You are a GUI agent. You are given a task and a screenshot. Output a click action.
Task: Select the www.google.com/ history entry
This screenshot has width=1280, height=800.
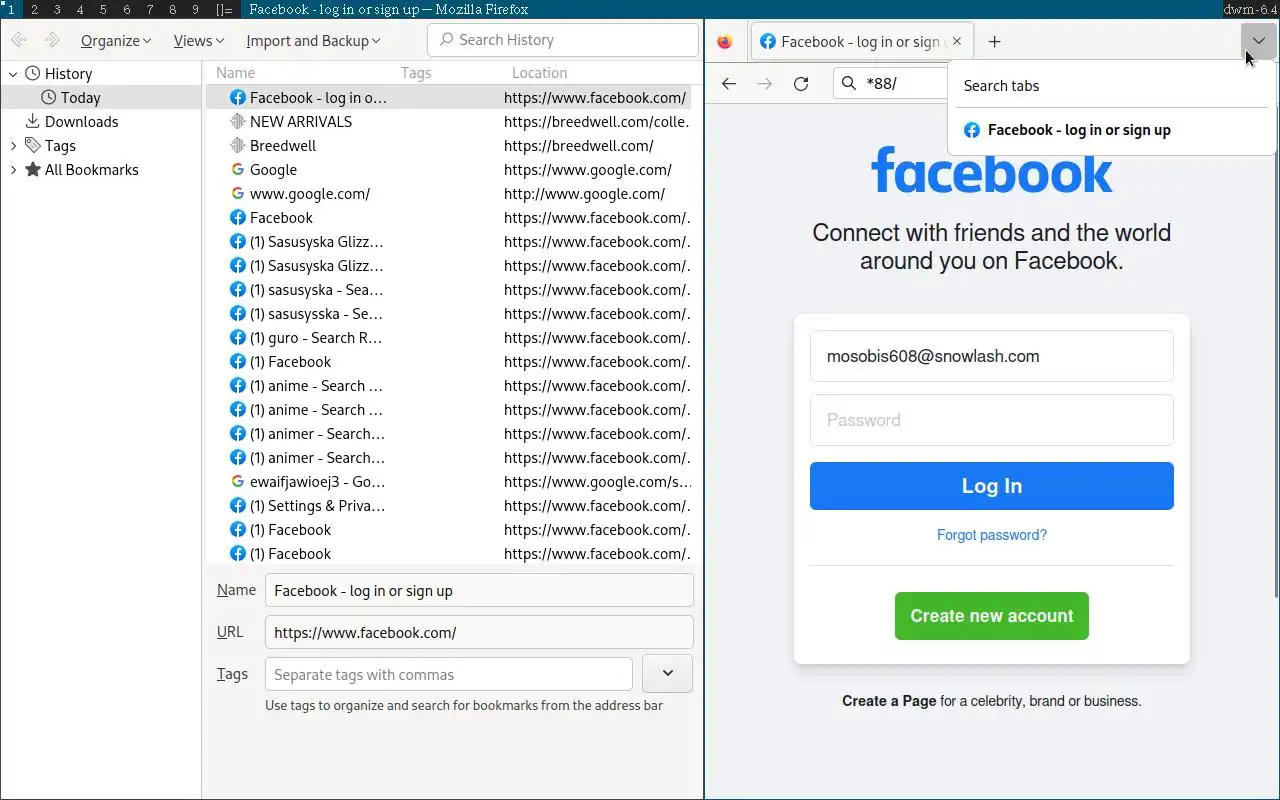tap(448, 193)
